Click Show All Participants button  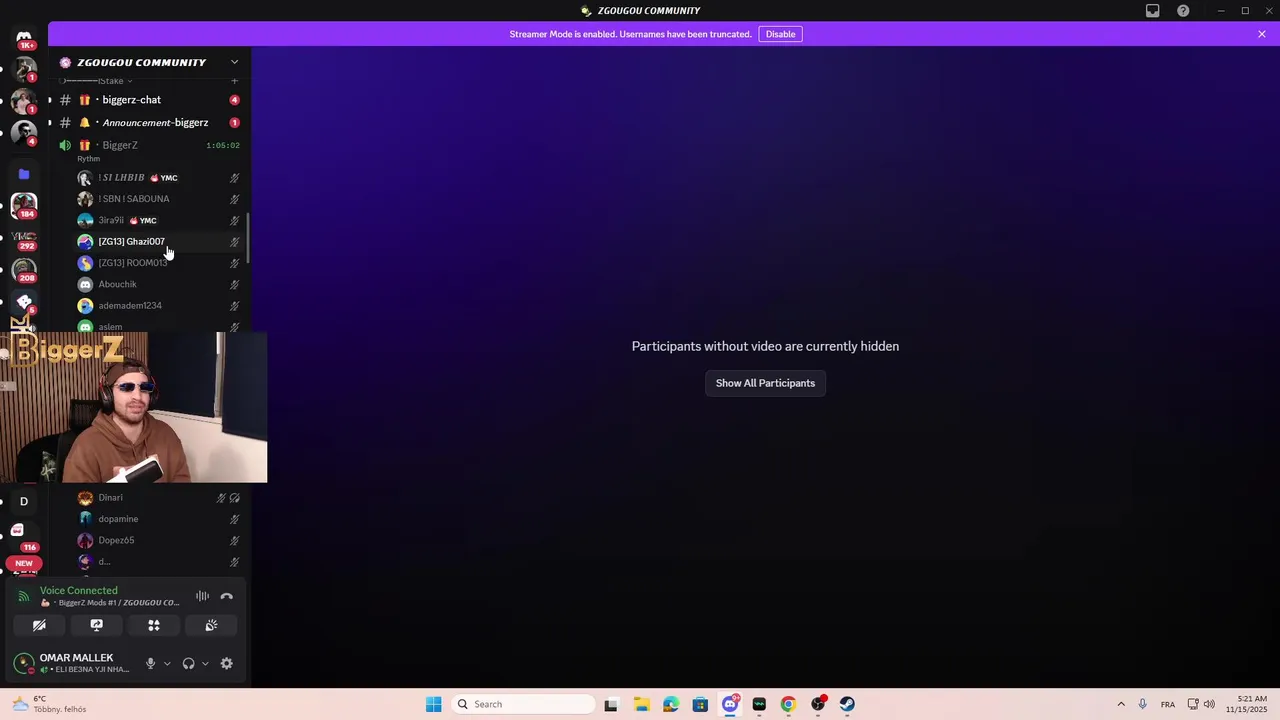[x=765, y=383]
